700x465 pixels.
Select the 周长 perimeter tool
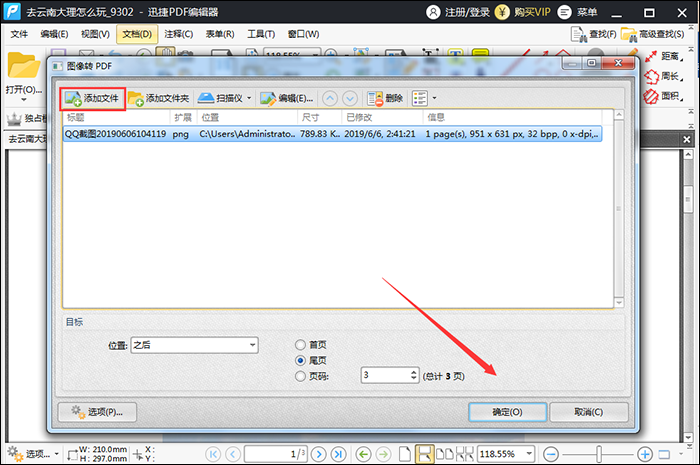pyautogui.click(x=664, y=76)
